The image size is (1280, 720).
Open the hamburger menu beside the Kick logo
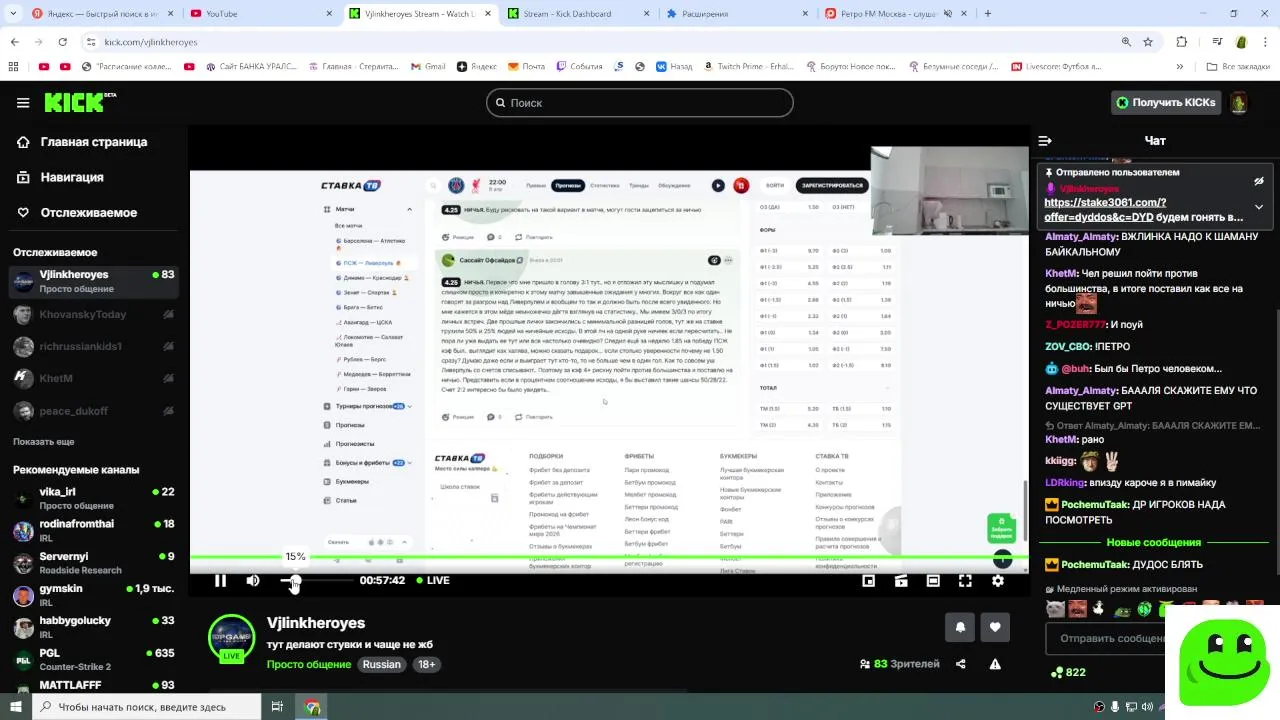click(23, 103)
